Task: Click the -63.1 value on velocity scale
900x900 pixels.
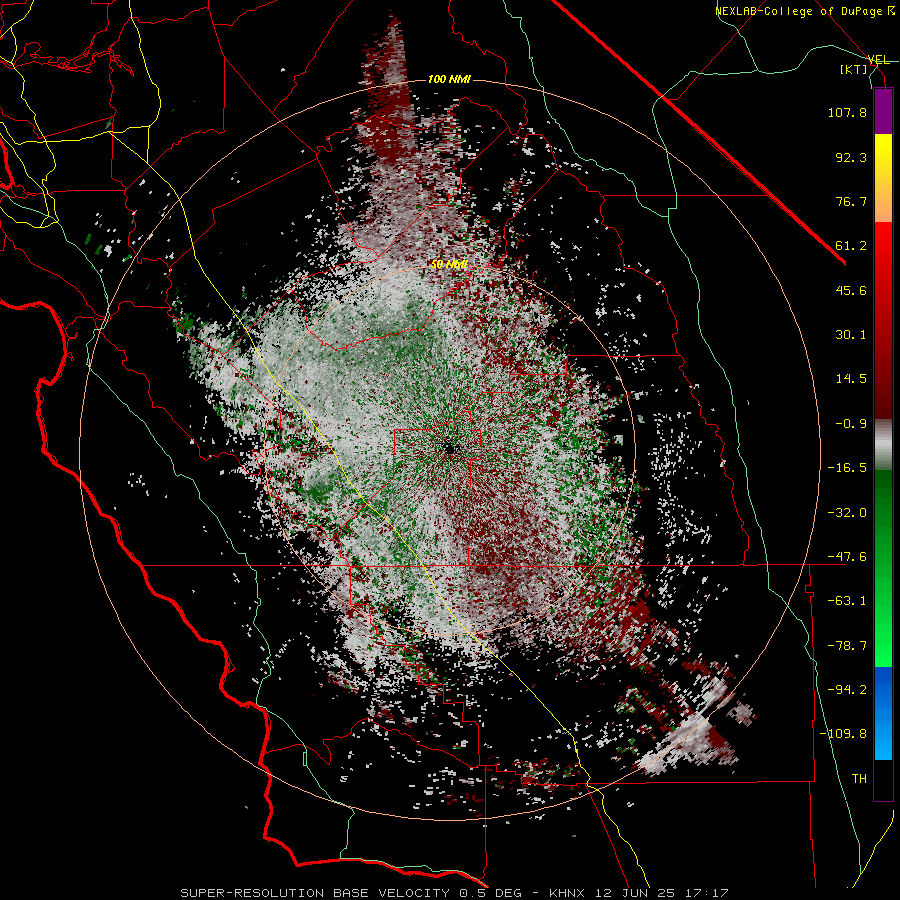Action: click(x=847, y=601)
